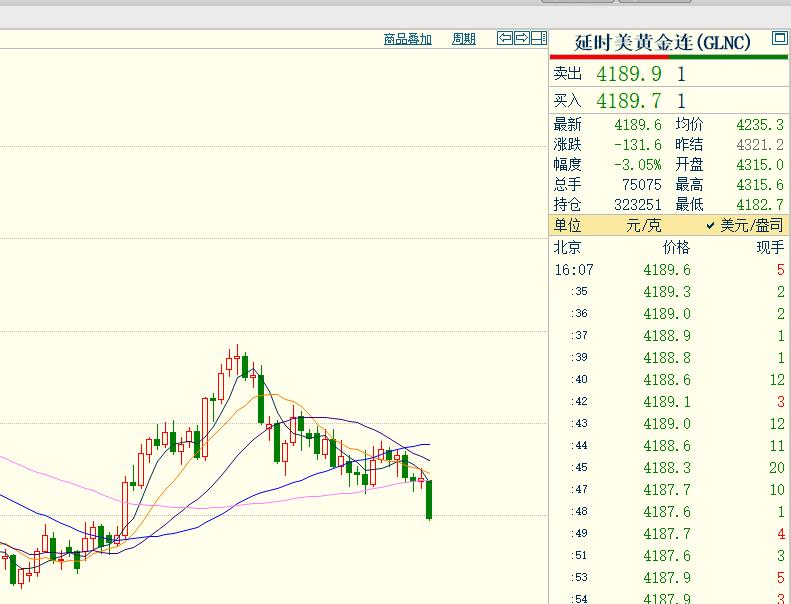Select the :39 tick at 4188.8
Screen dimensions: 791x604
click(667, 358)
